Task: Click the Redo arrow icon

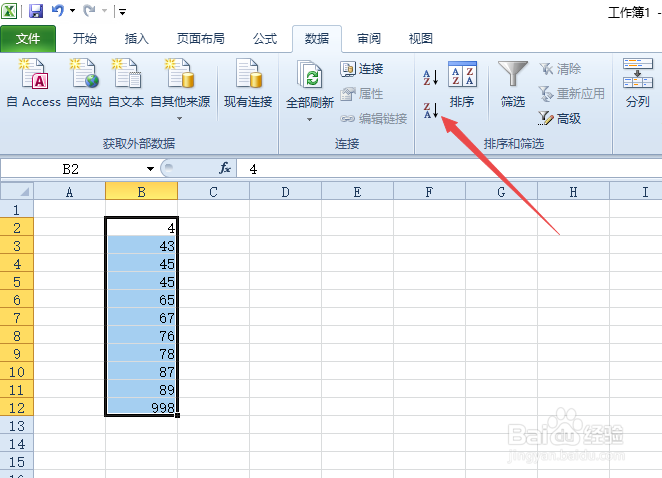Action: pos(89,11)
